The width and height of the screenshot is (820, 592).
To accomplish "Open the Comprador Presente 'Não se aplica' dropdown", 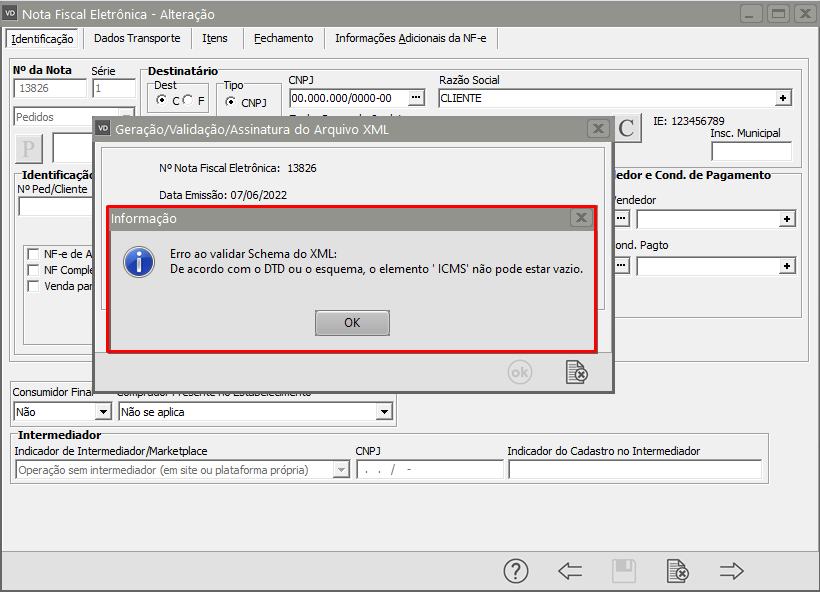I will (x=383, y=411).
